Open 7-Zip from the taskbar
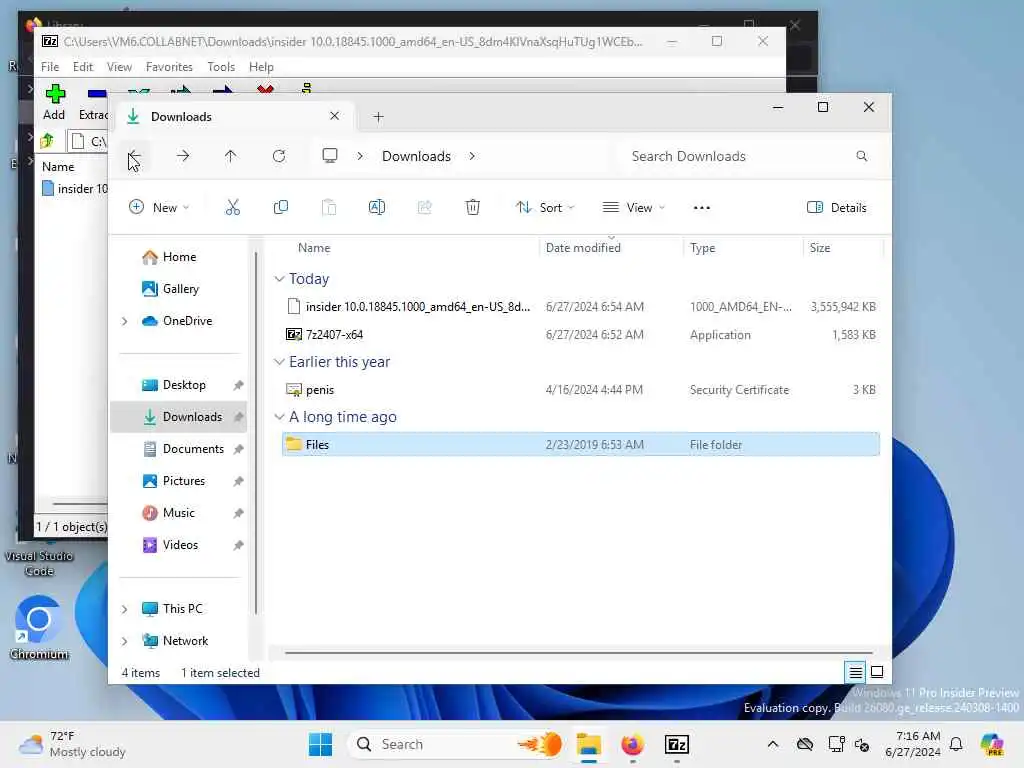Viewport: 1024px width, 768px height. pyautogui.click(x=677, y=744)
